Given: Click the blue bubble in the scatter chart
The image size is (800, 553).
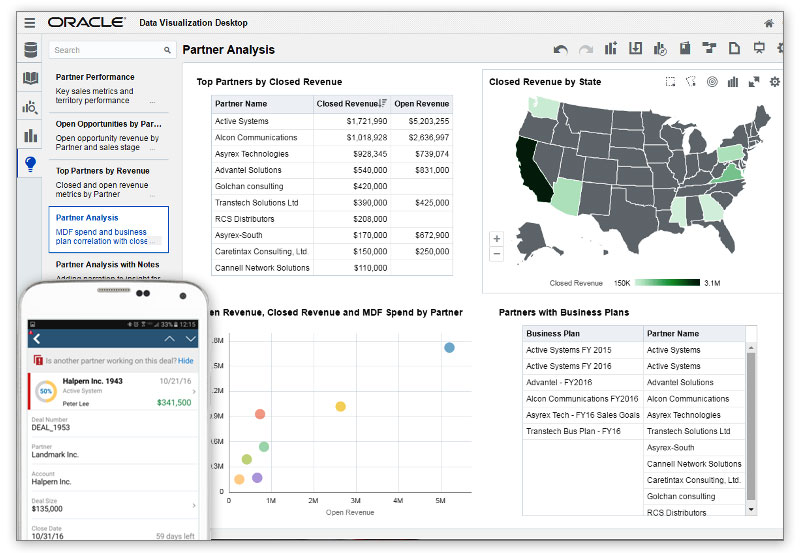Looking at the screenshot, I should point(449,347).
